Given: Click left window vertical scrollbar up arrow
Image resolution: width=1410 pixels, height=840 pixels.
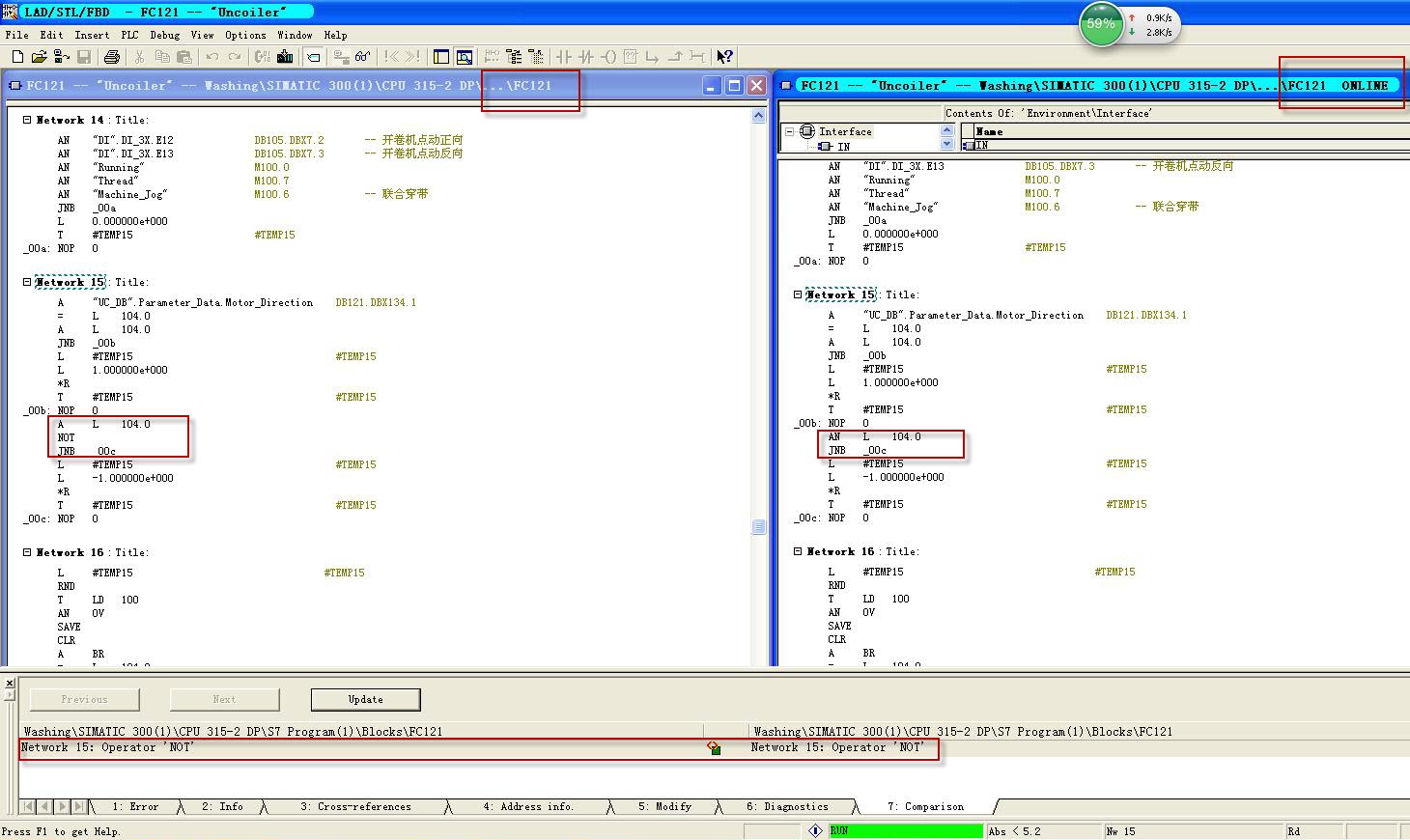Looking at the screenshot, I should 758,116.
